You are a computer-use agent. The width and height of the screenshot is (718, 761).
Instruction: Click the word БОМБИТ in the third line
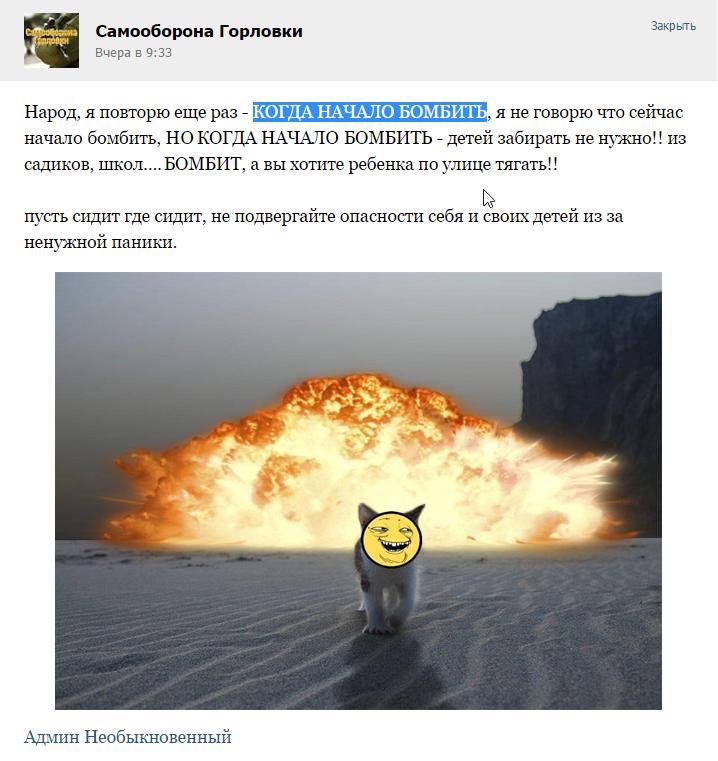click(202, 165)
